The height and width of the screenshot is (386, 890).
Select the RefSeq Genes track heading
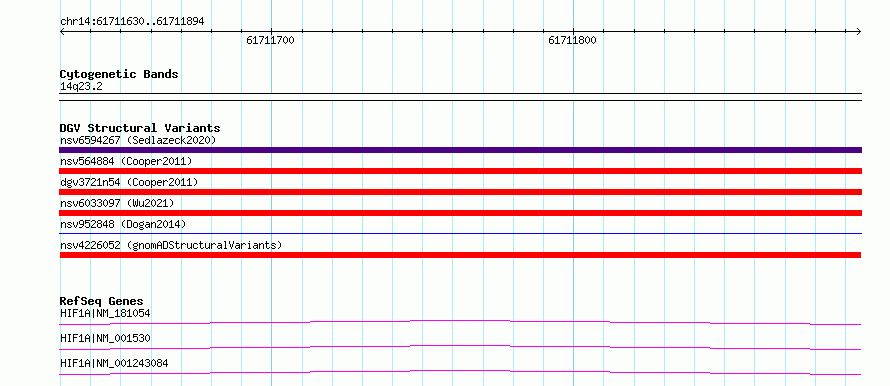click(102, 301)
